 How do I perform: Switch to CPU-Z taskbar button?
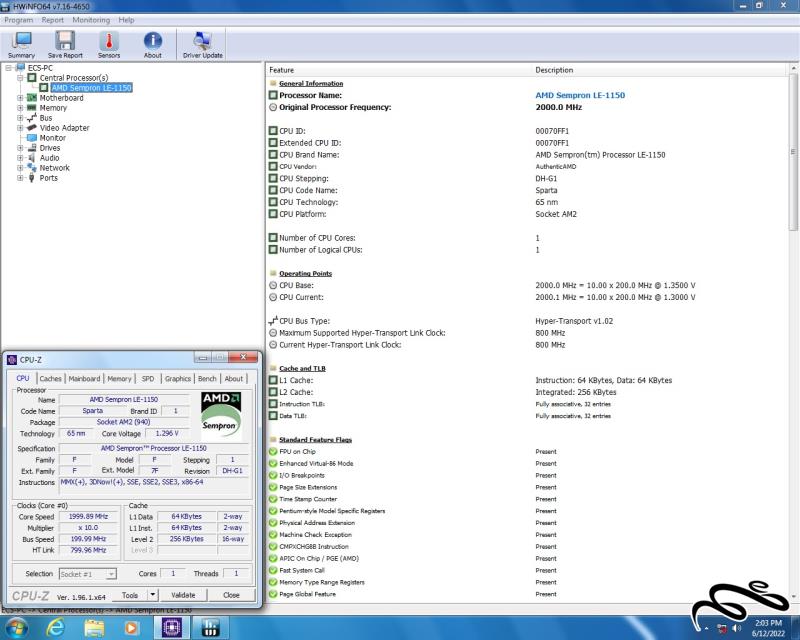pyautogui.click(x=172, y=627)
